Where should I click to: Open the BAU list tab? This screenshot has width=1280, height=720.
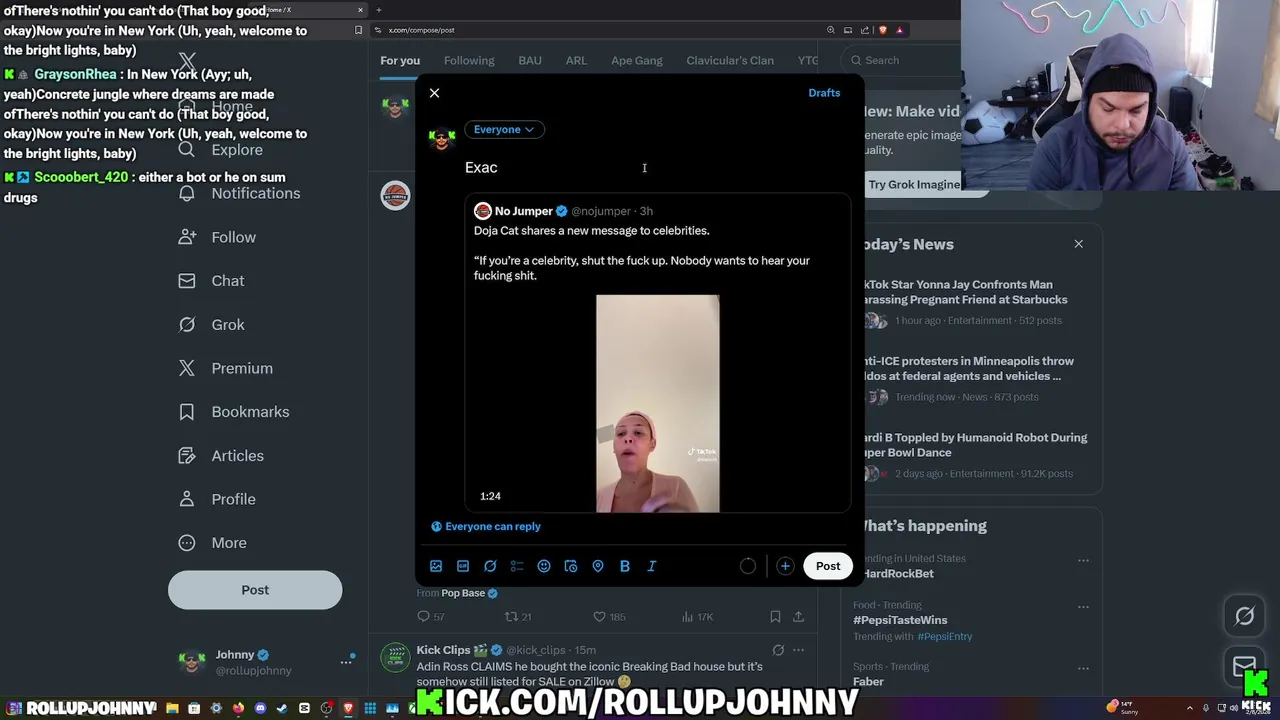click(530, 60)
